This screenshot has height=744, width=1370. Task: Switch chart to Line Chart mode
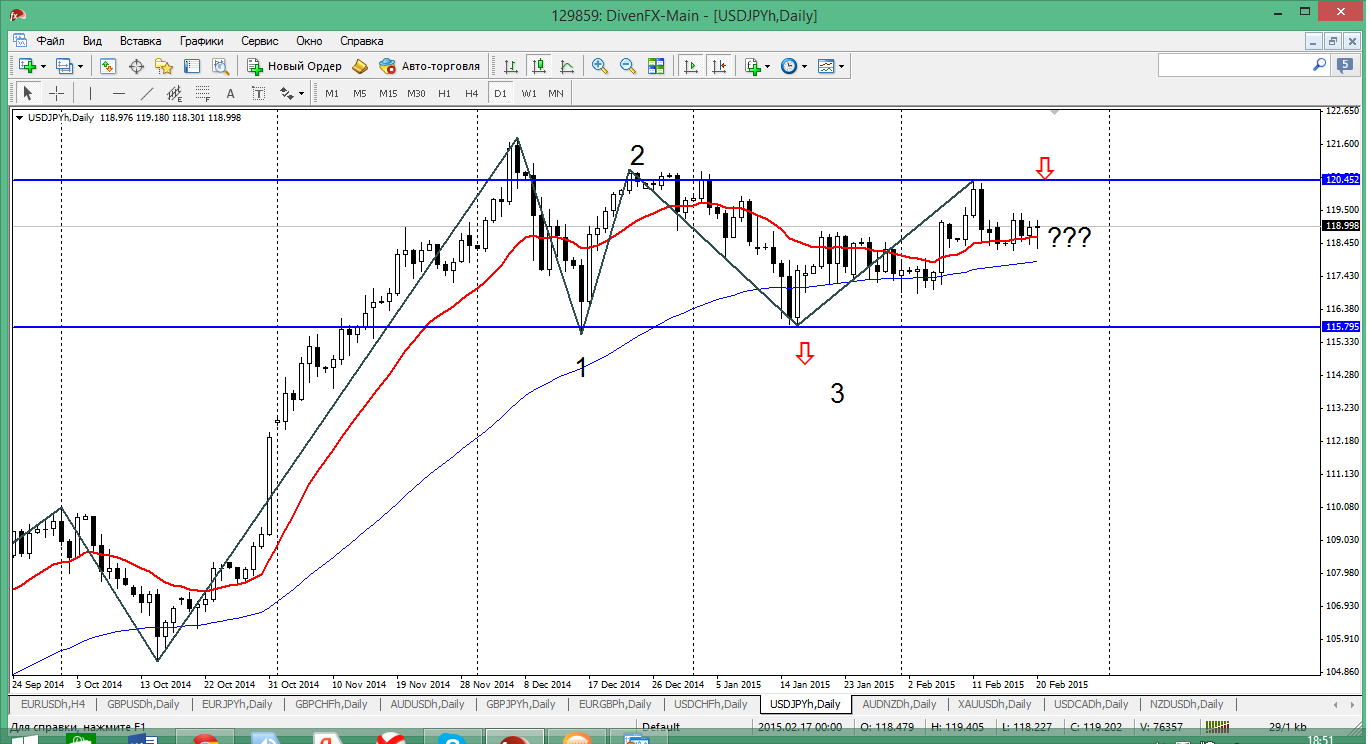[567, 66]
